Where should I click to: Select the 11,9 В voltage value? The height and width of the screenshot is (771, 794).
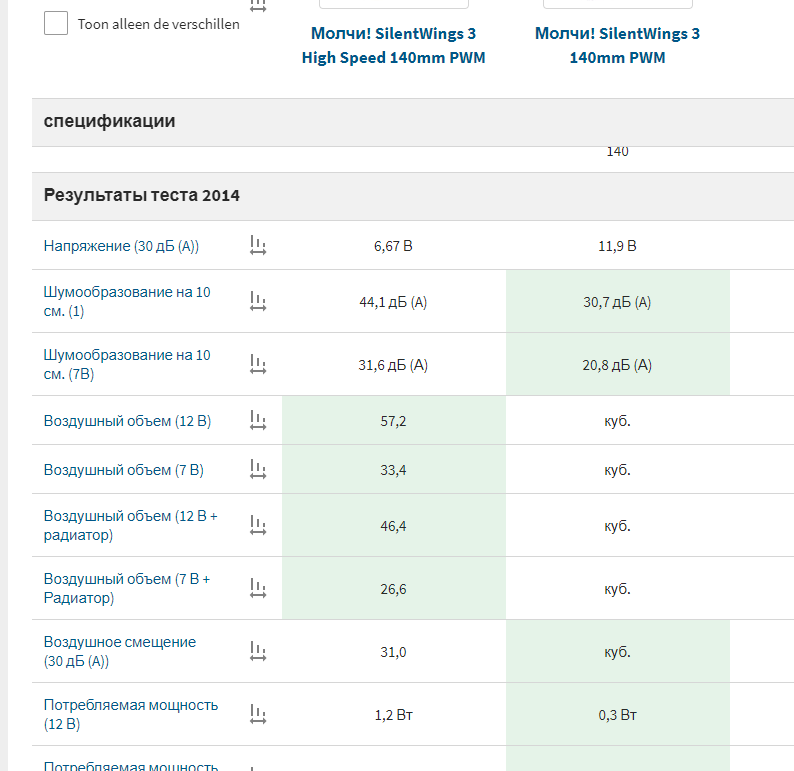tap(617, 246)
